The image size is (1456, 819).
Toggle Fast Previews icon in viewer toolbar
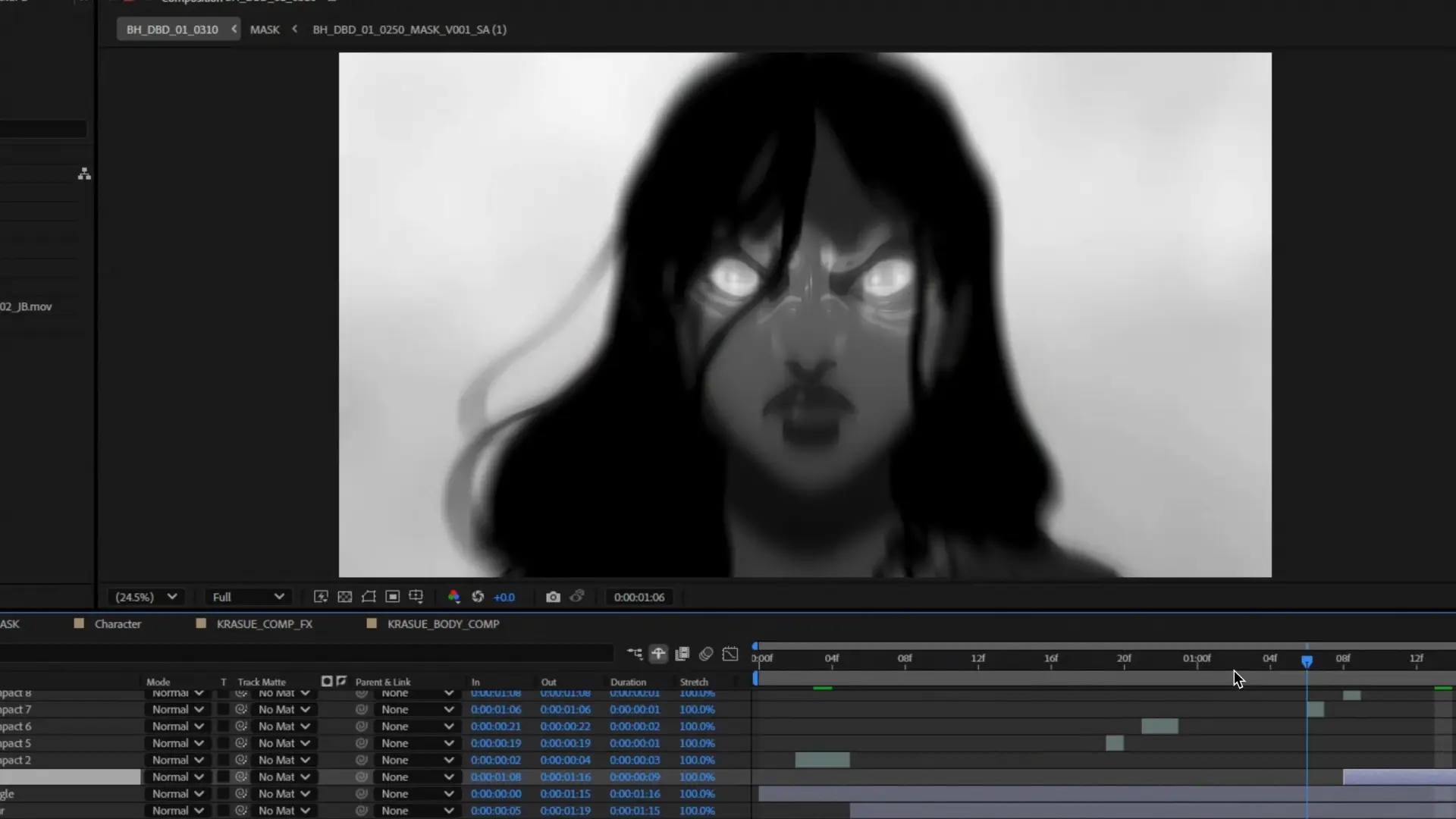pos(321,597)
